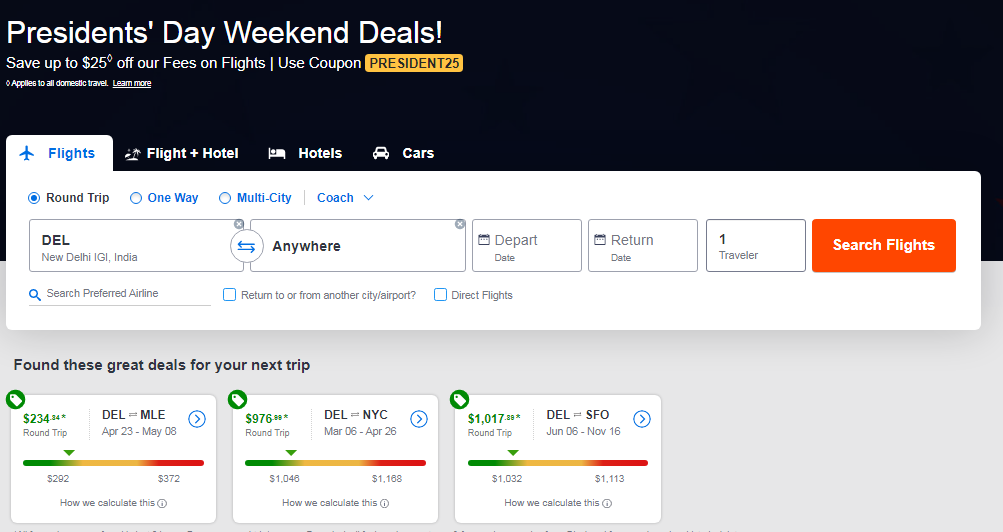This screenshot has width=1003, height=532.
Task: Switch to the Flight + Hotel tab
Action: (181, 153)
